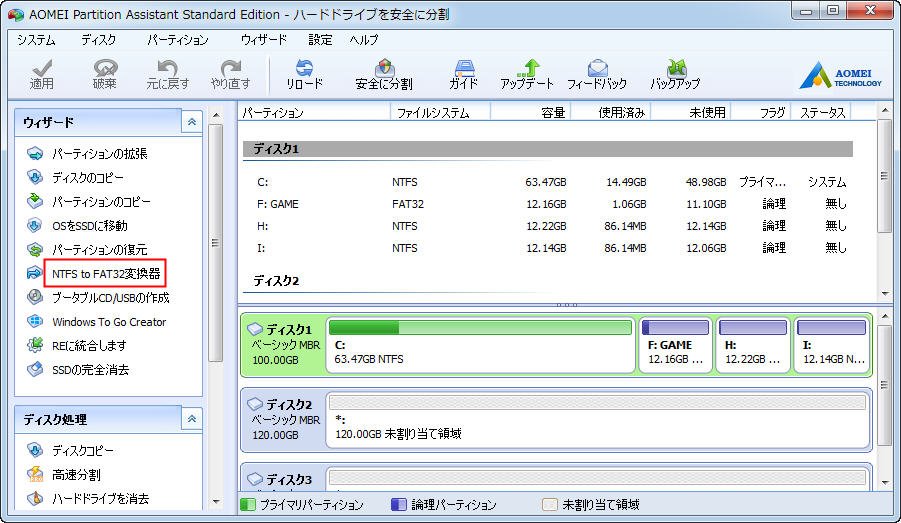
Task: Select the H: 12.22GB block in the disk map
Action: coord(753,345)
